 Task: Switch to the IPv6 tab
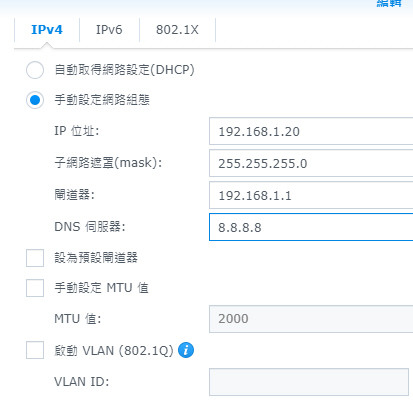coord(109,30)
